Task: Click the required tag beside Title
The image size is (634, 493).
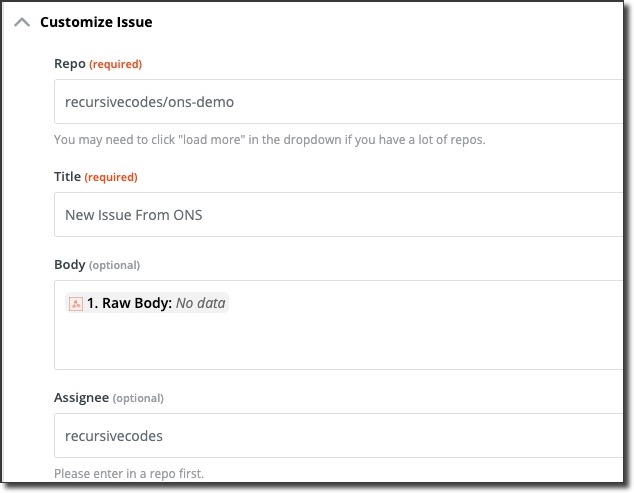Action: coord(111,178)
